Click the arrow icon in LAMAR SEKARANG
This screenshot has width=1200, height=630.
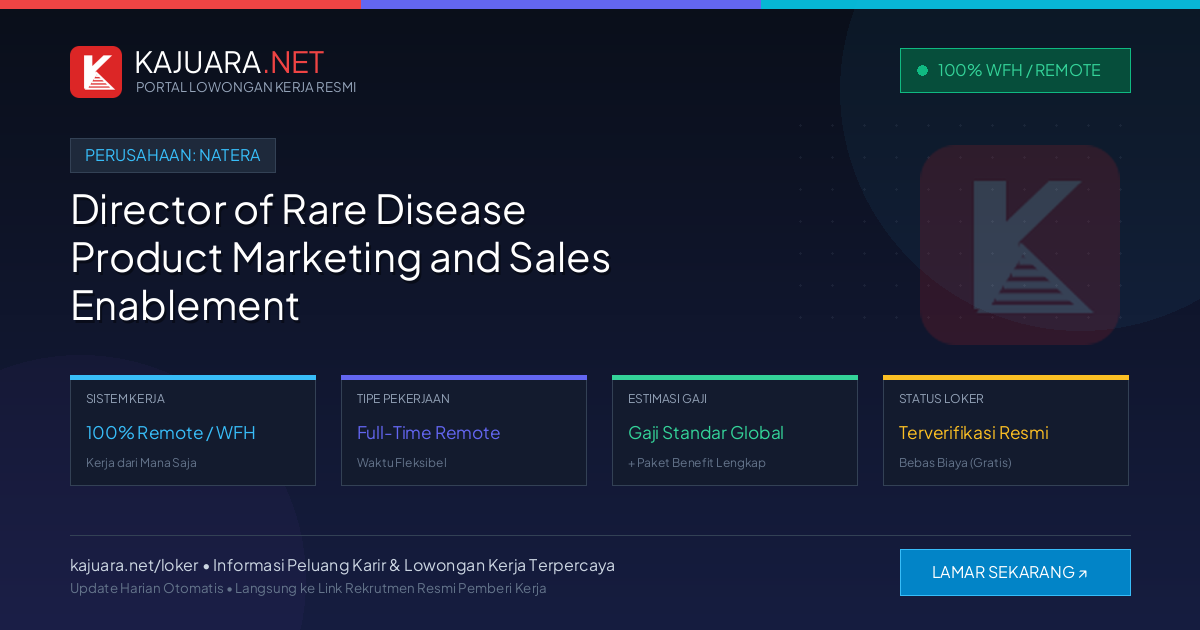tap(1082, 574)
